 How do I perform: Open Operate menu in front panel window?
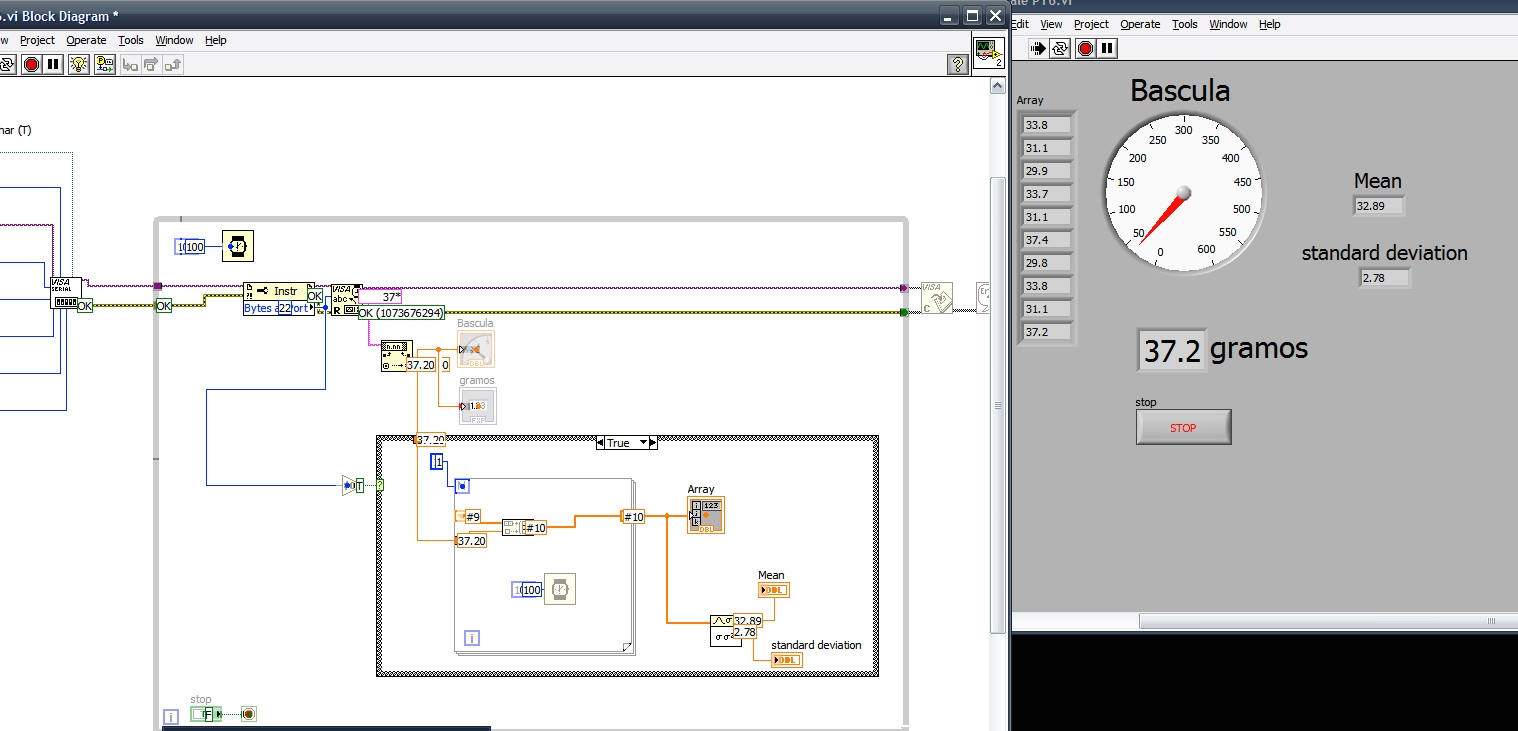pos(1140,24)
